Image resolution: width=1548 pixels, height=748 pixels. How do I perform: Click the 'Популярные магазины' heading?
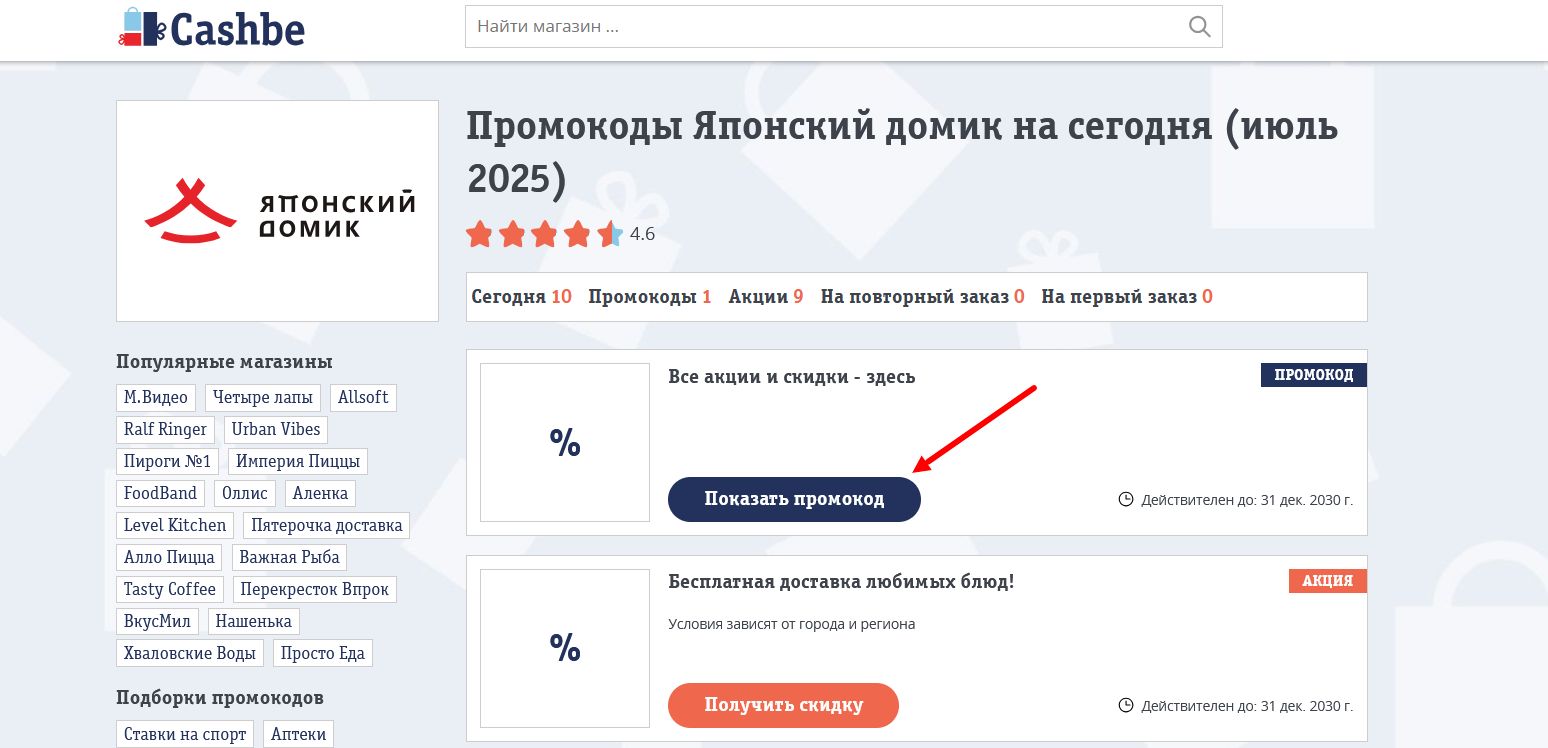(x=224, y=362)
